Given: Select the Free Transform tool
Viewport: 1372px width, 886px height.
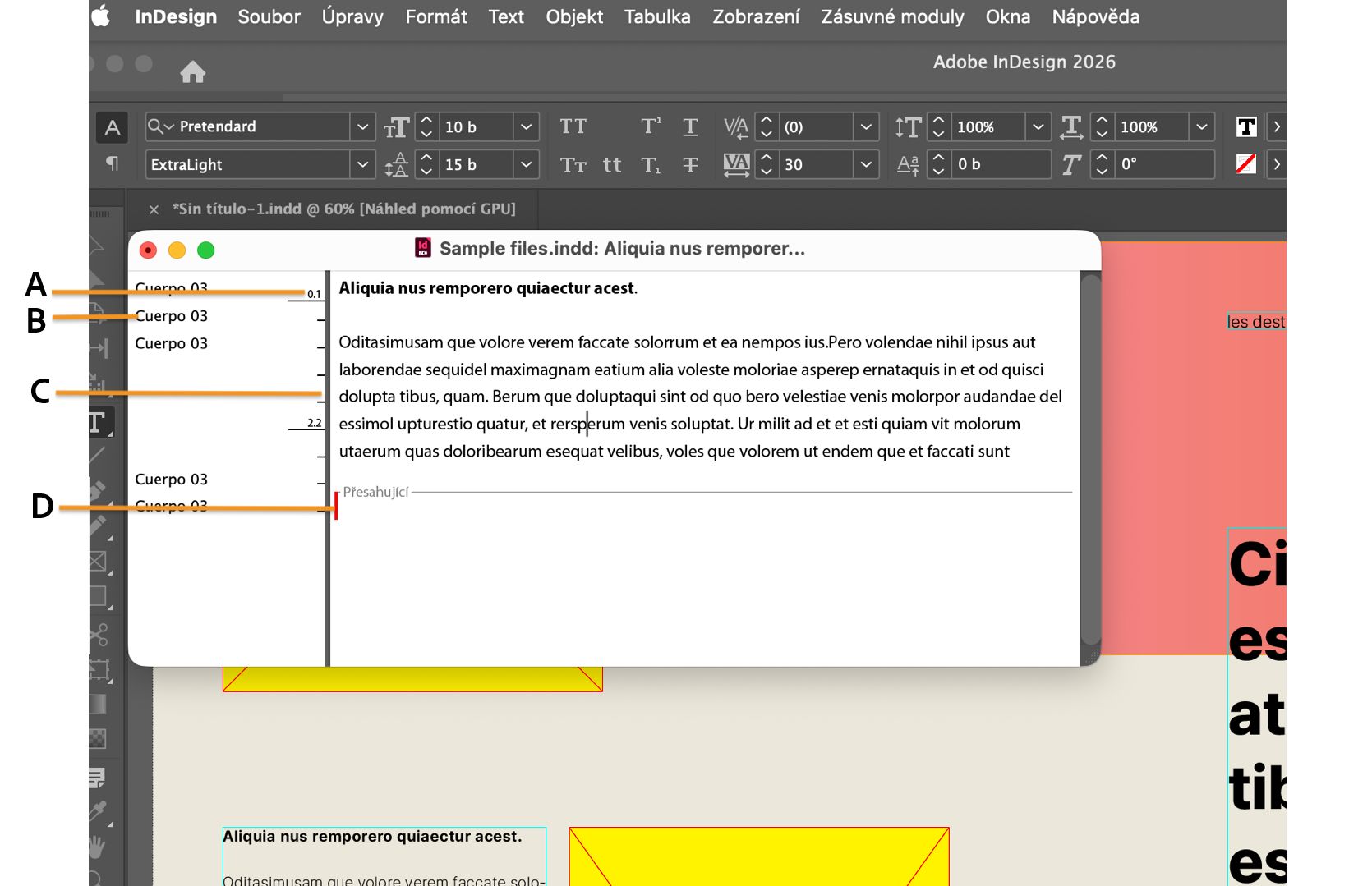Looking at the screenshot, I should (99, 670).
